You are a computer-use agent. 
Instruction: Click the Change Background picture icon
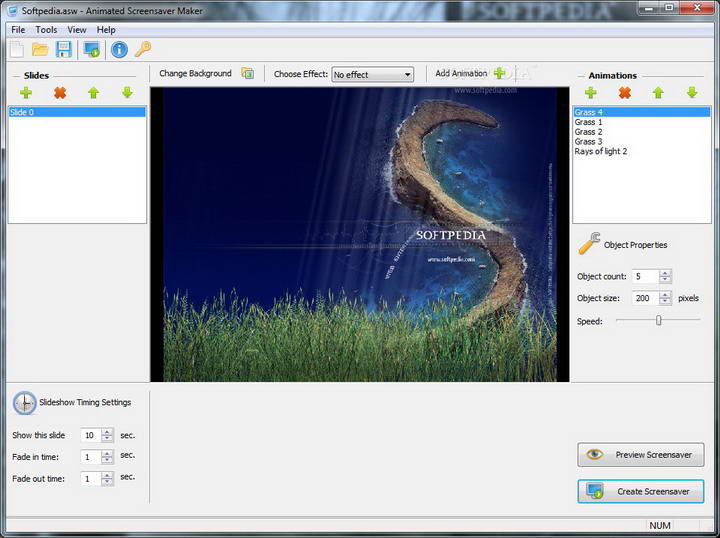click(248, 73)
